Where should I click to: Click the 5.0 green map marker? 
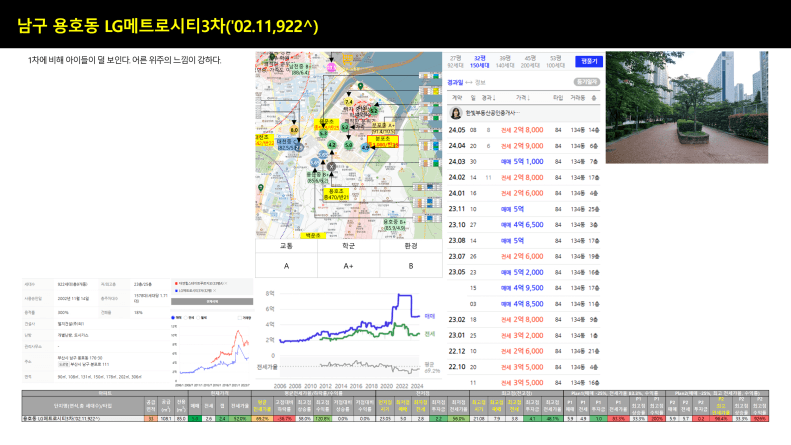click(x=349, y=145)
